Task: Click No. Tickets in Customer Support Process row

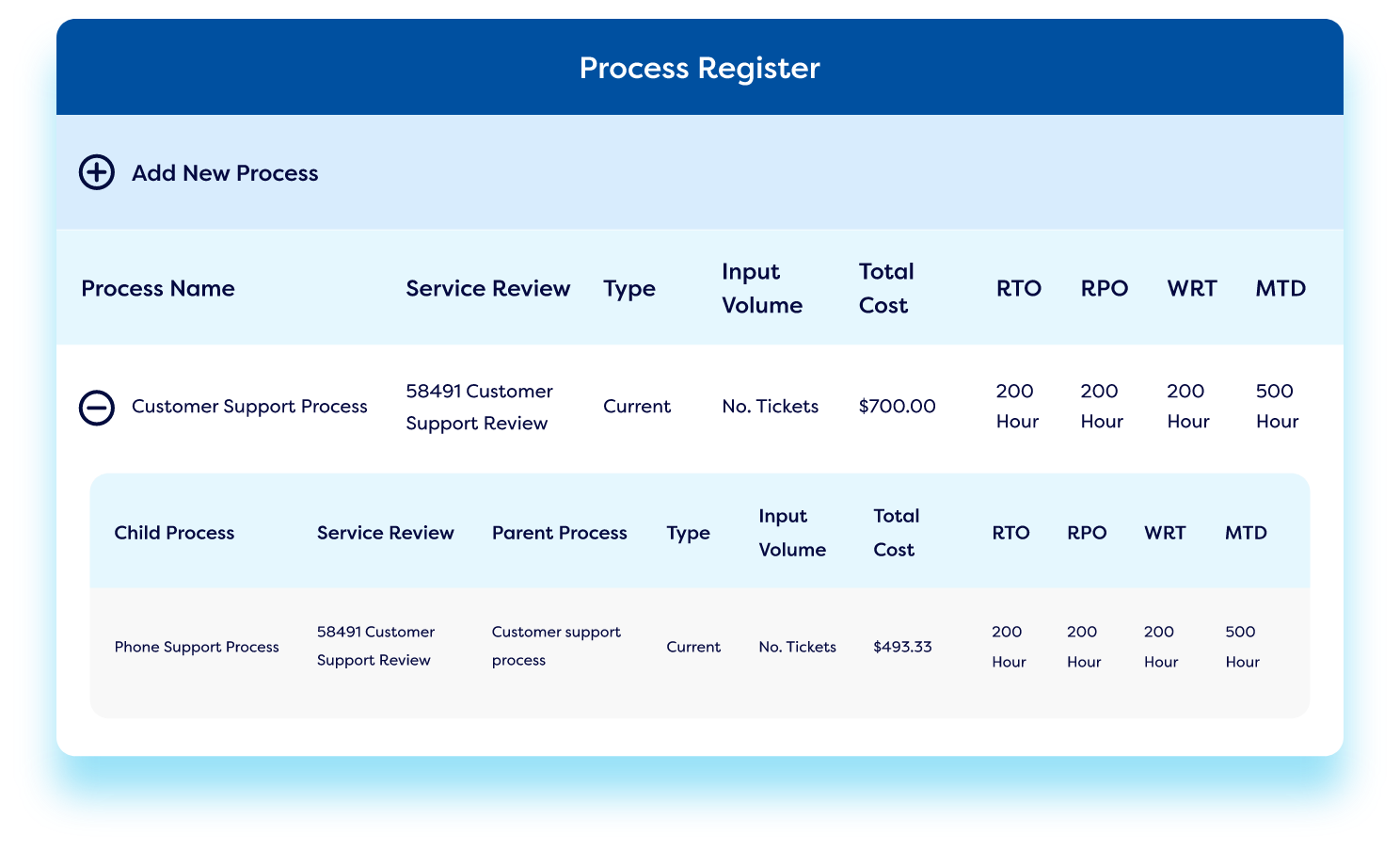Action: click(771, 407)
